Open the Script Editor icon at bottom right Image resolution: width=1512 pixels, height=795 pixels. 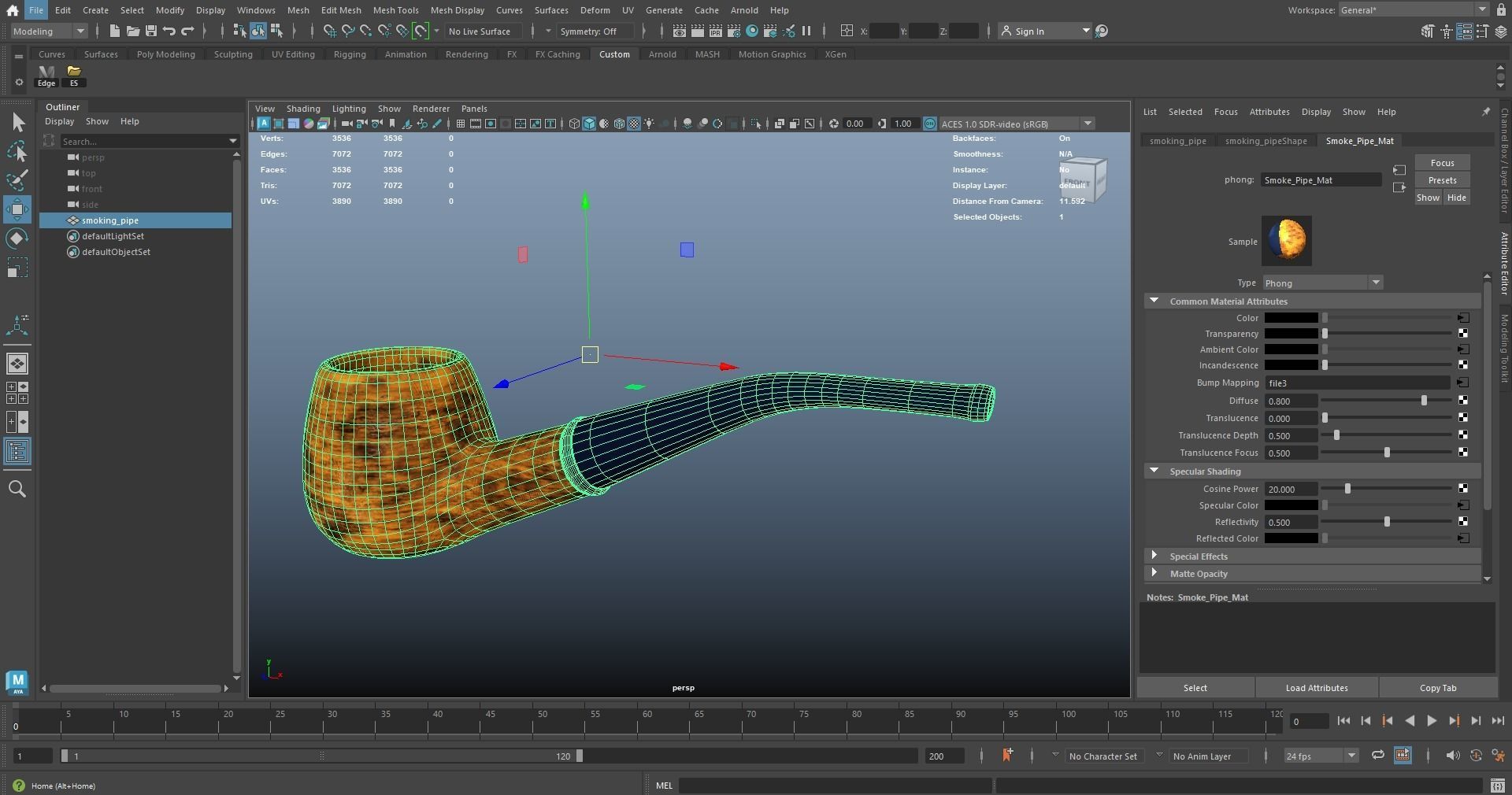point(1498,786)
